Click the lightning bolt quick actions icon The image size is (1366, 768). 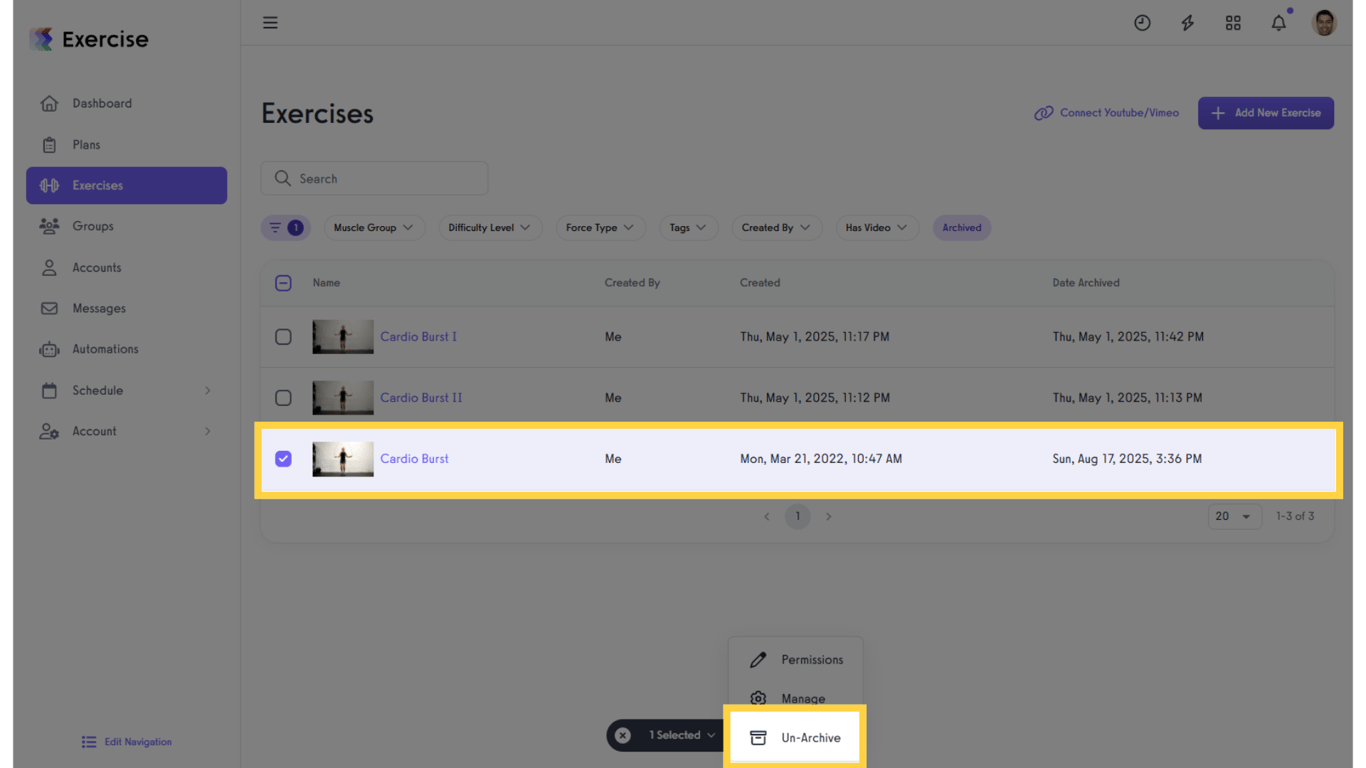pyautogui.click(x=1187, y=23)
